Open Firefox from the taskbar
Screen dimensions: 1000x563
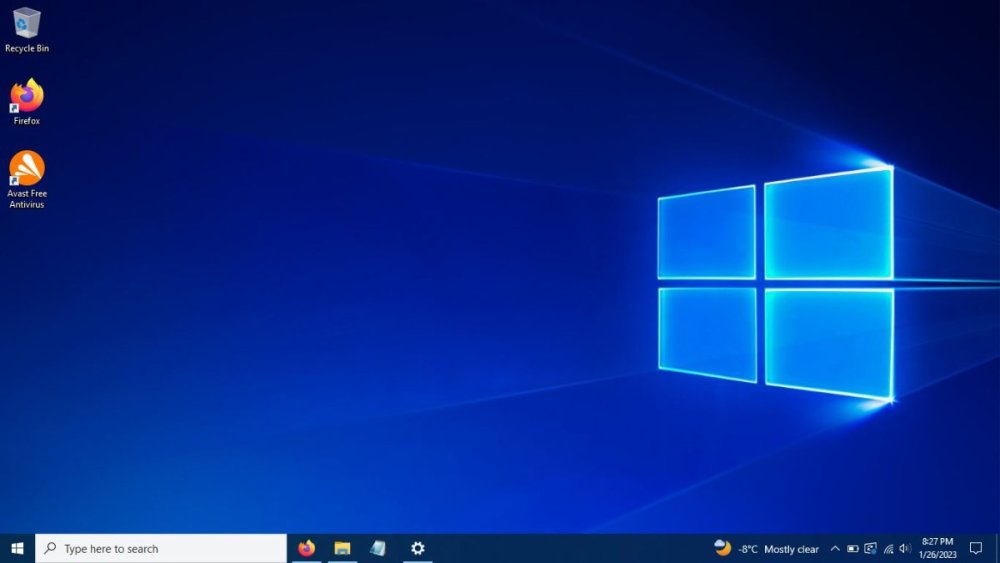306,548
